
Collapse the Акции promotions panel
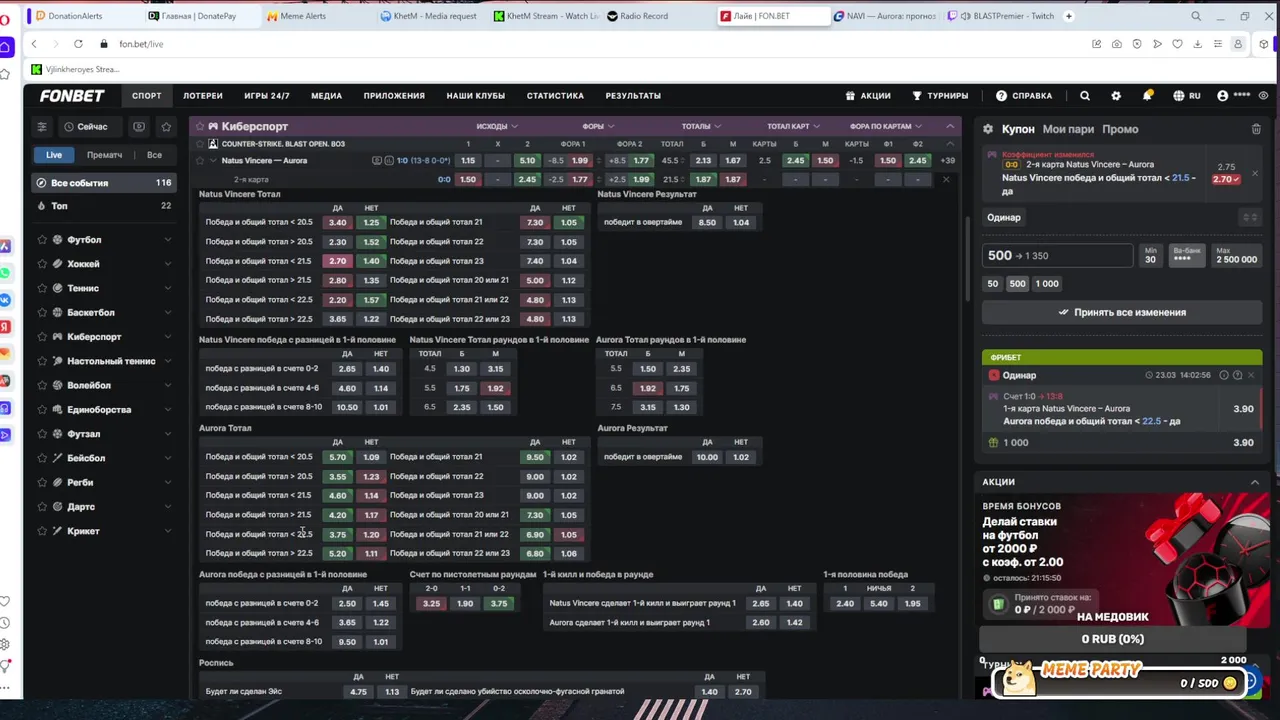pyautogui.click(x=1255, y=482)
